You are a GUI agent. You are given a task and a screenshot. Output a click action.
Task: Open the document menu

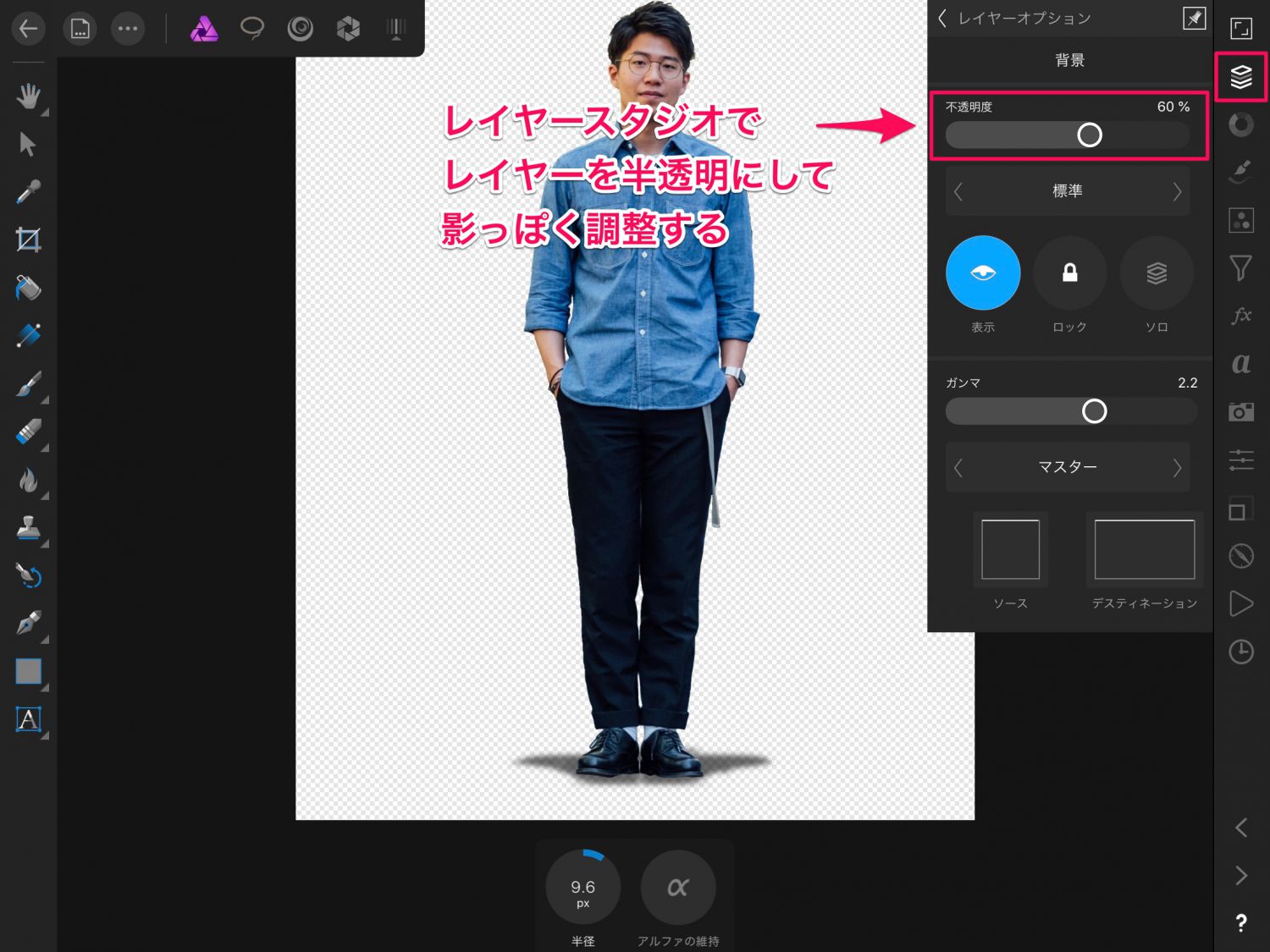tap(80, 30)
